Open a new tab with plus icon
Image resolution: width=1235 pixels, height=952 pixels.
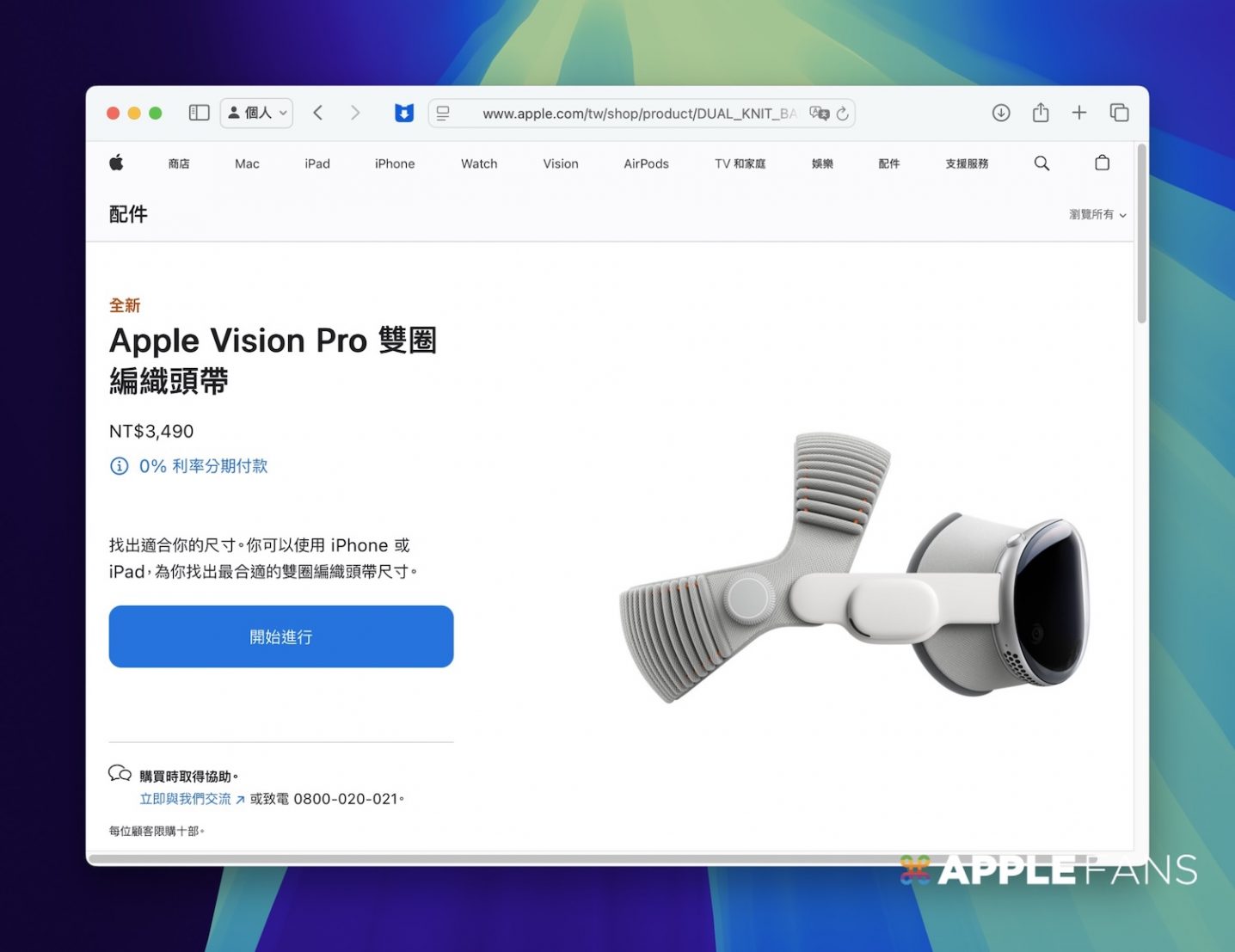click(1079, 113)
